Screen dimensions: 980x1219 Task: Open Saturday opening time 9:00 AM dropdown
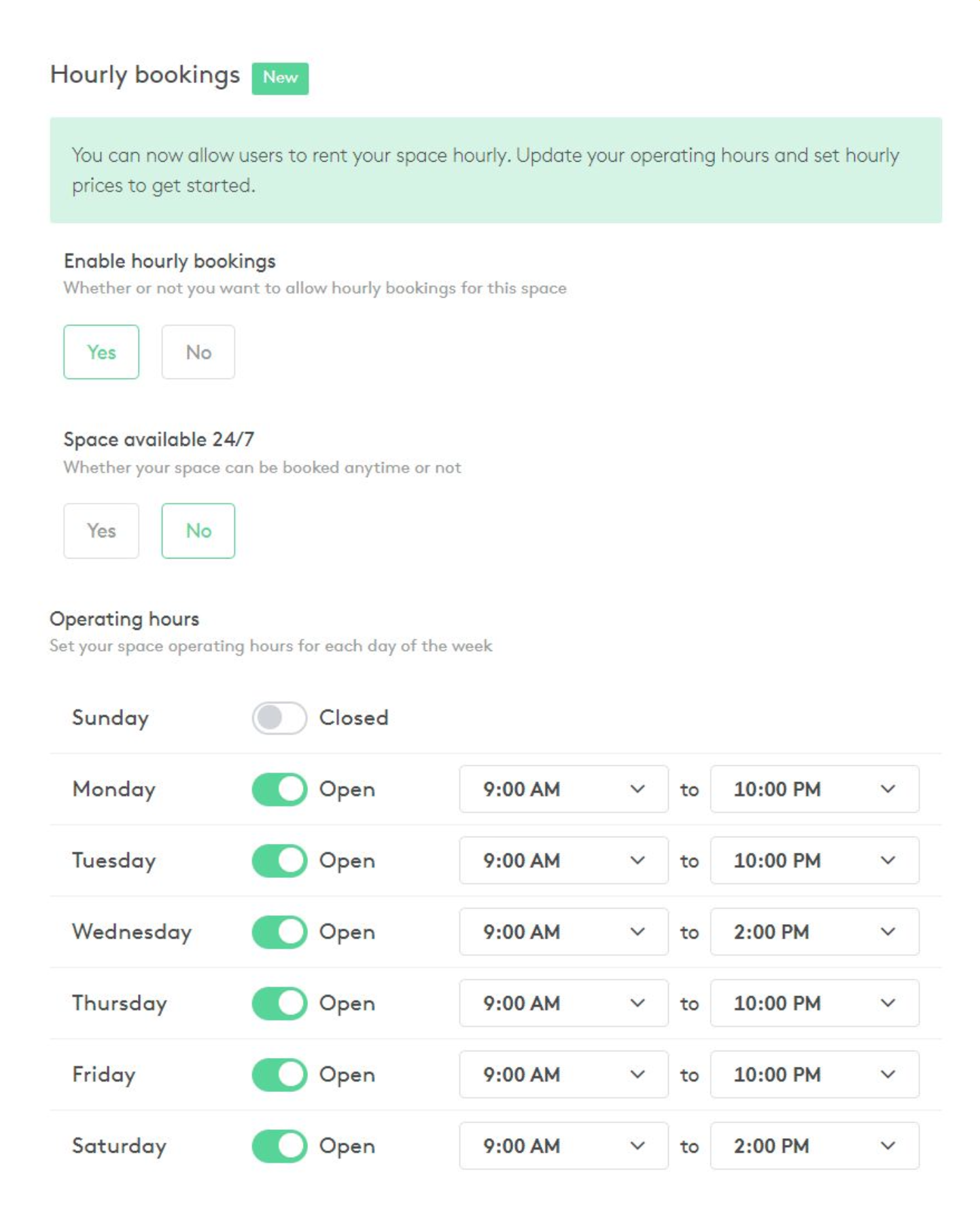[563, 1146]
